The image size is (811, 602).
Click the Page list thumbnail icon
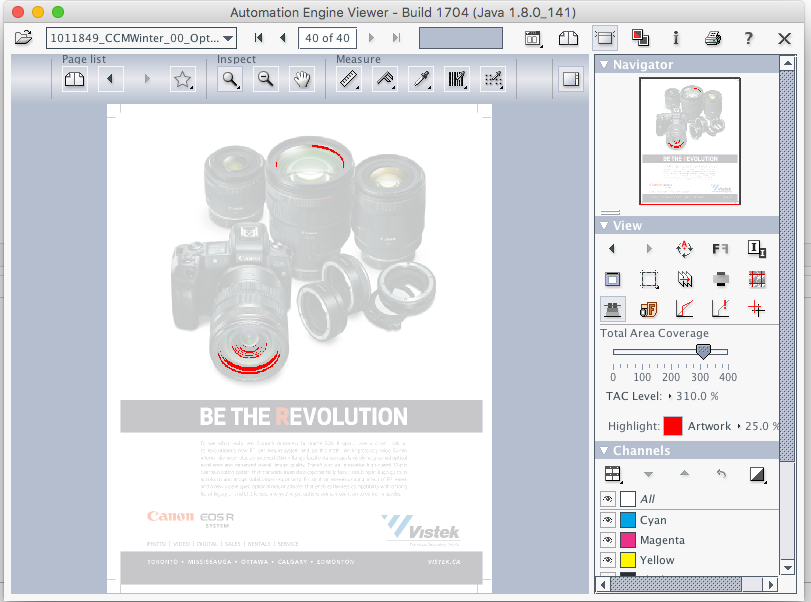(75, 79)
